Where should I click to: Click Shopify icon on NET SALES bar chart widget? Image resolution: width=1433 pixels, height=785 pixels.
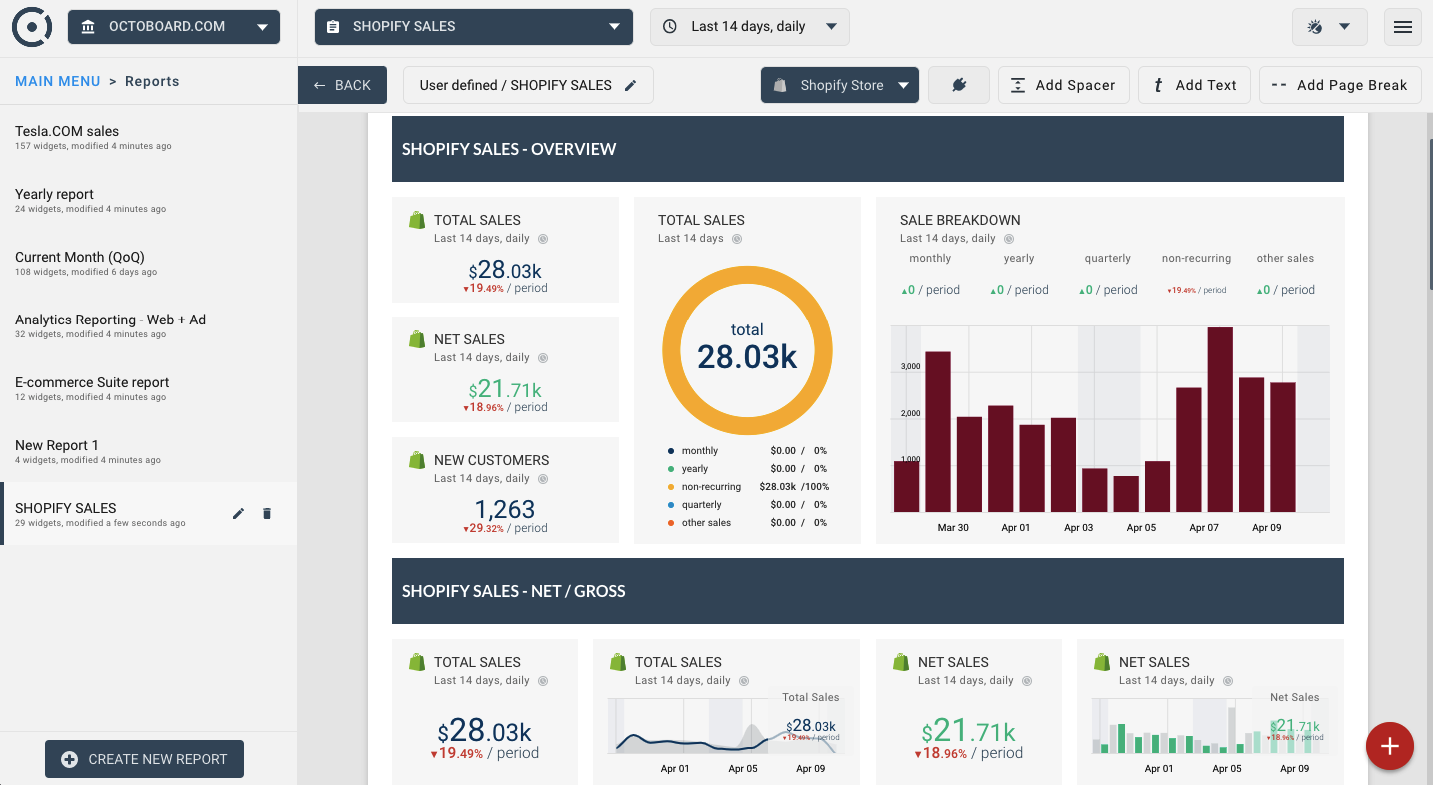point(1102,662)
